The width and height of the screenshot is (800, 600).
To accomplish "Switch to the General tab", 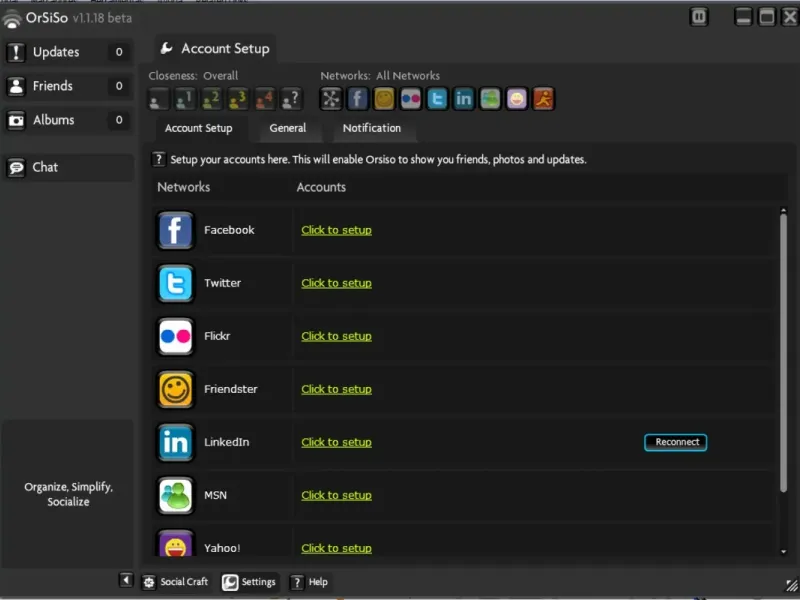I will tap(288, 129).
